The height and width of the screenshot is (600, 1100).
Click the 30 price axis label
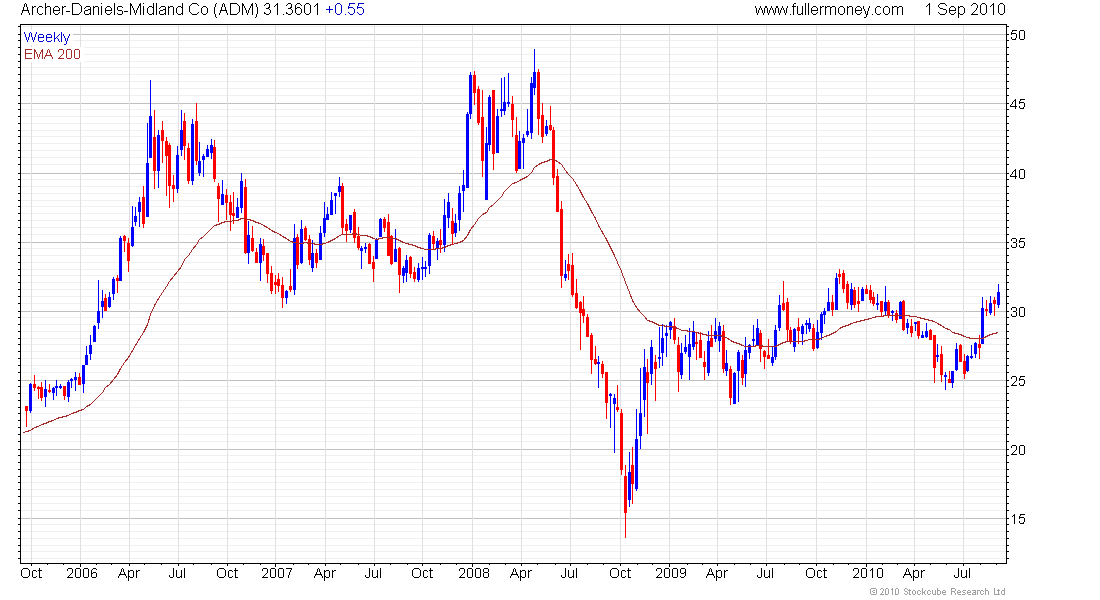pyautogui.click(x=1017, y=312)
